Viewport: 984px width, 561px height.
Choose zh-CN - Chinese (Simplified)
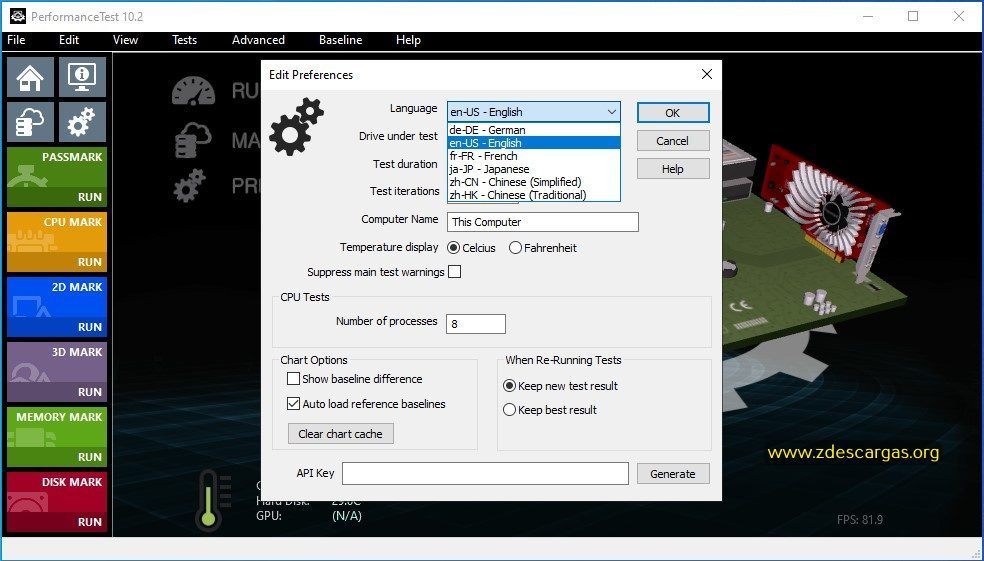[x=534, y=182]
